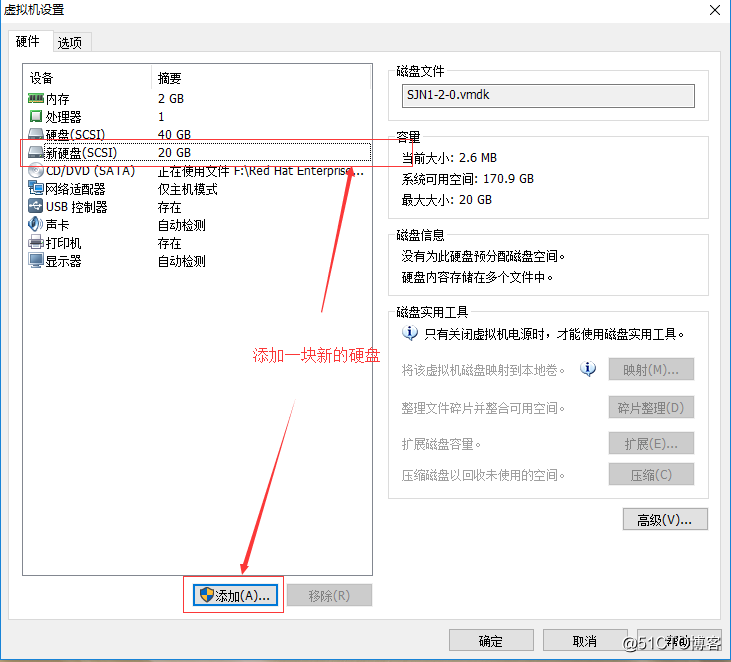Click the 当前大小: 2.6 MB text
The width and height of the screenshot is (731, 662).
(x=449, y=158)
